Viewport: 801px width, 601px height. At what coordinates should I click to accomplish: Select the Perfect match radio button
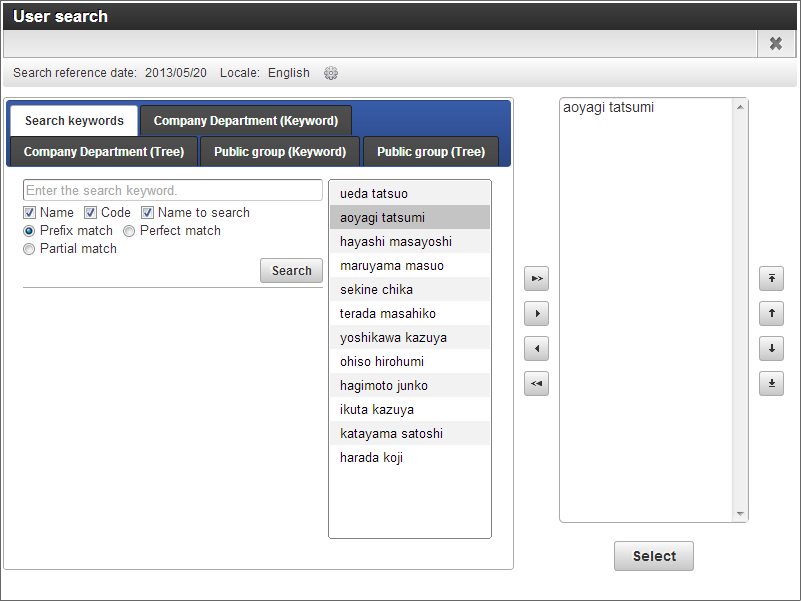(x=129, y=231)
